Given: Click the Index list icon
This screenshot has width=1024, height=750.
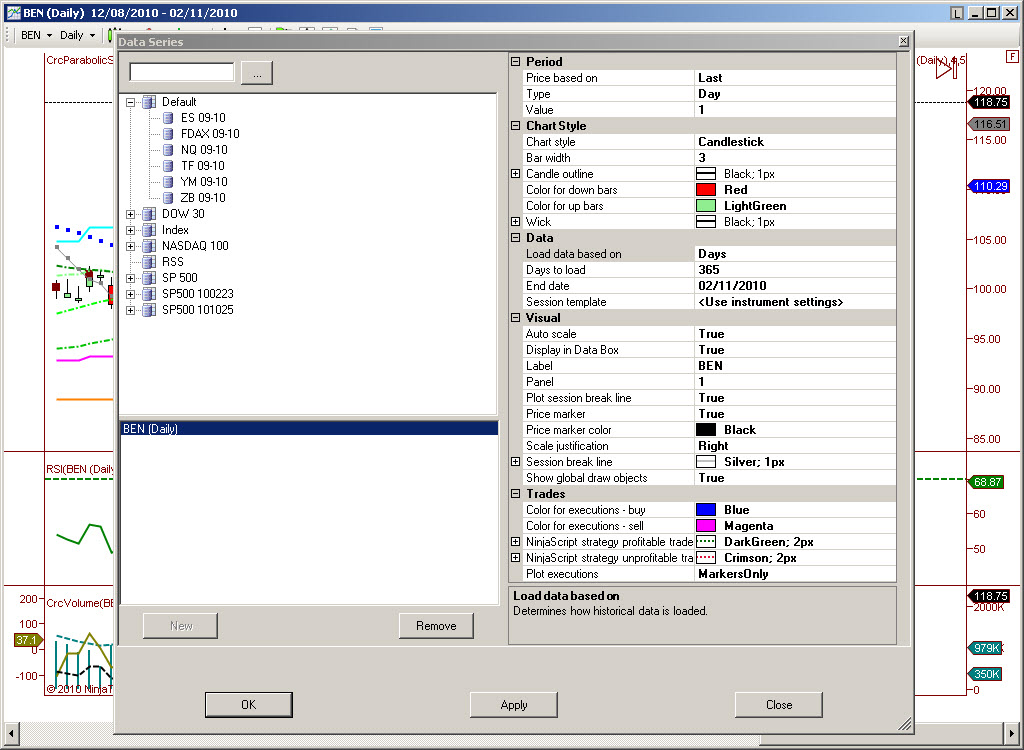Looking at the screenshot, I should (x=149, y=230).
